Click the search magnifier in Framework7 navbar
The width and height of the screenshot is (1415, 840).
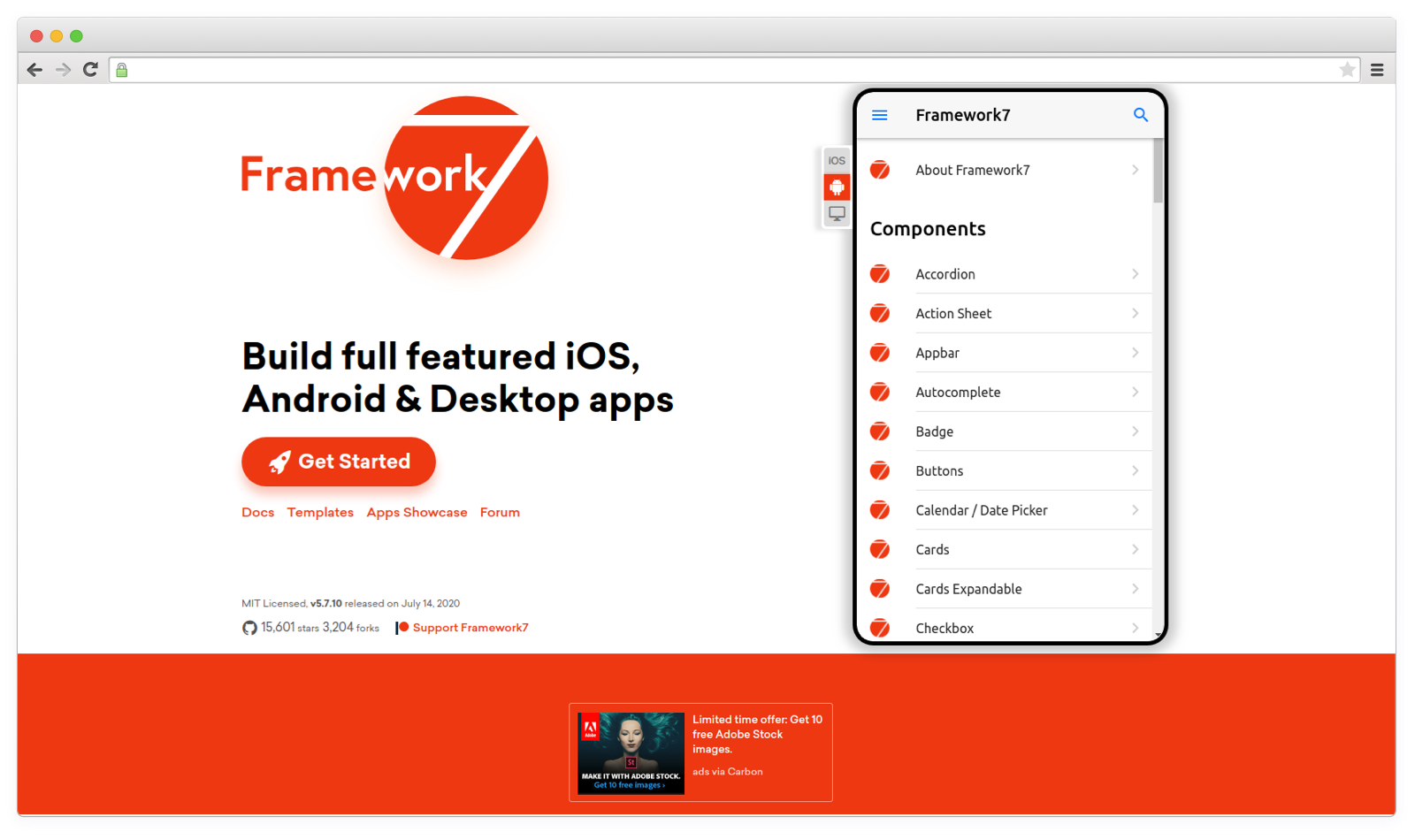click(x=1140, y=115)
